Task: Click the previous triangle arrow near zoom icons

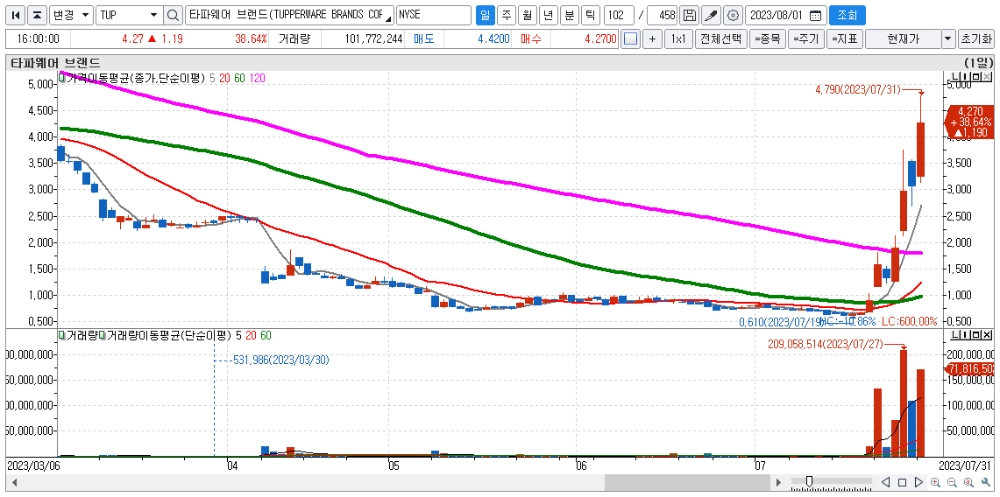Action: pyautogui.click(x=886, y=482)
